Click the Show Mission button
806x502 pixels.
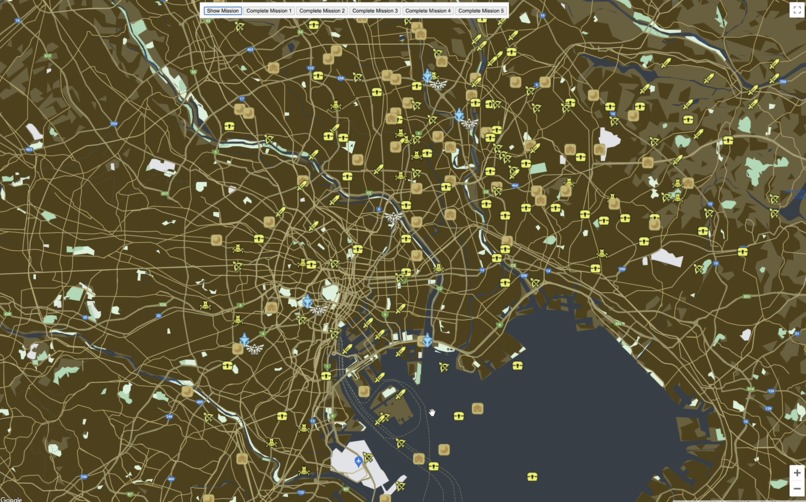pyautogui.click(x=222, y=10)
